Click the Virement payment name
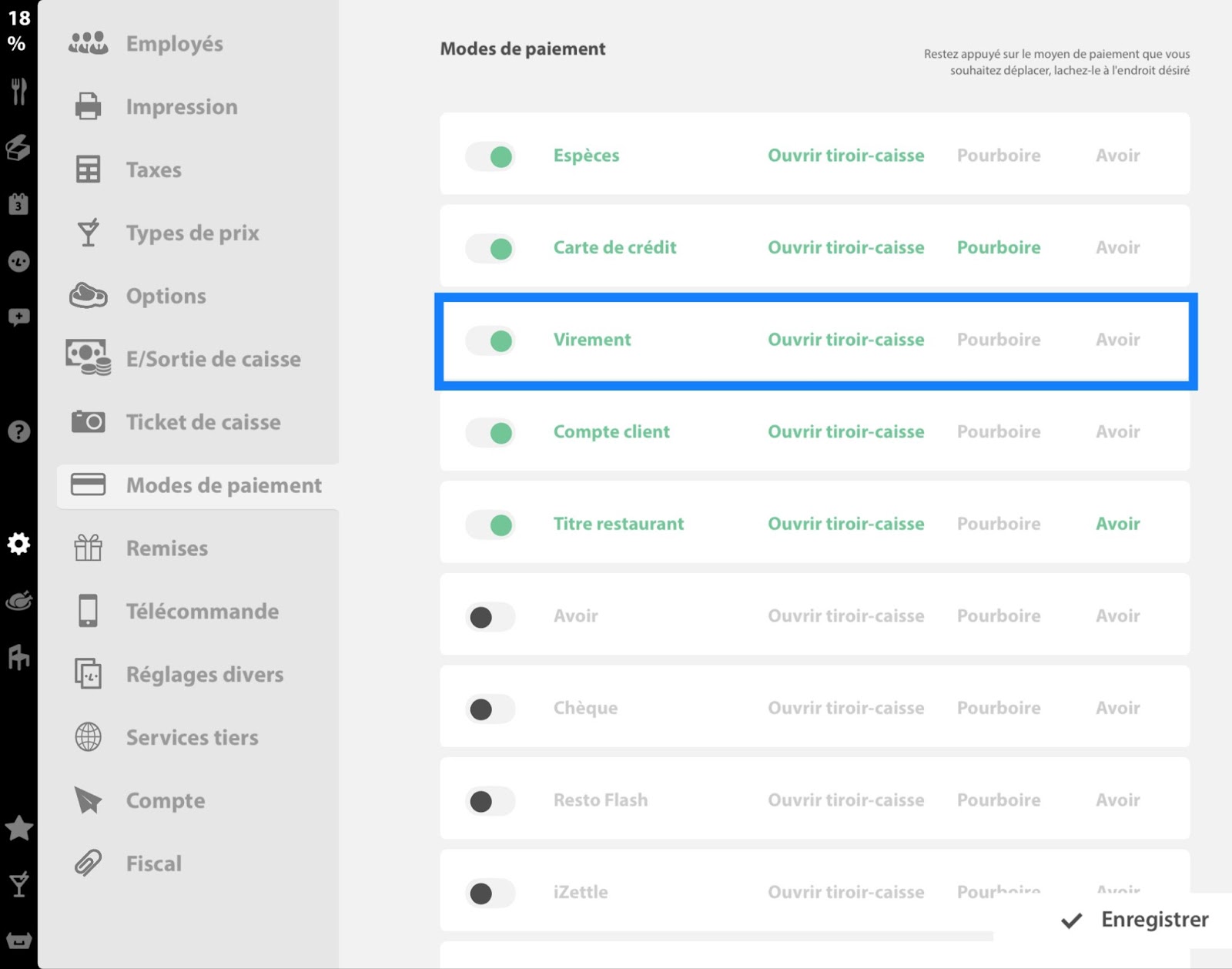The height and width of the screenshot is (969, 1232). [592, 340]
